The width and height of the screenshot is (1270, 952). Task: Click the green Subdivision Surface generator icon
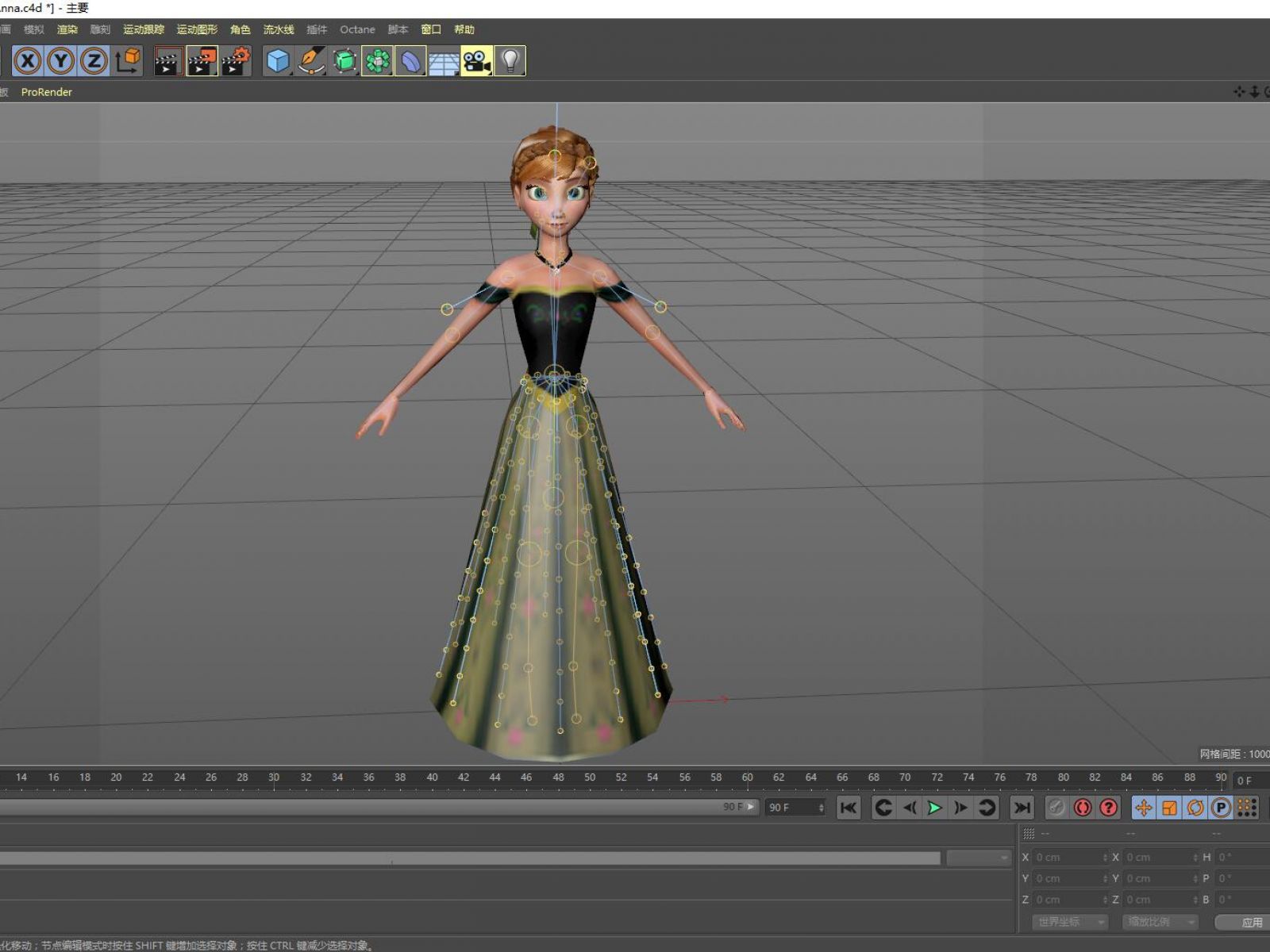tap(344, 61)
